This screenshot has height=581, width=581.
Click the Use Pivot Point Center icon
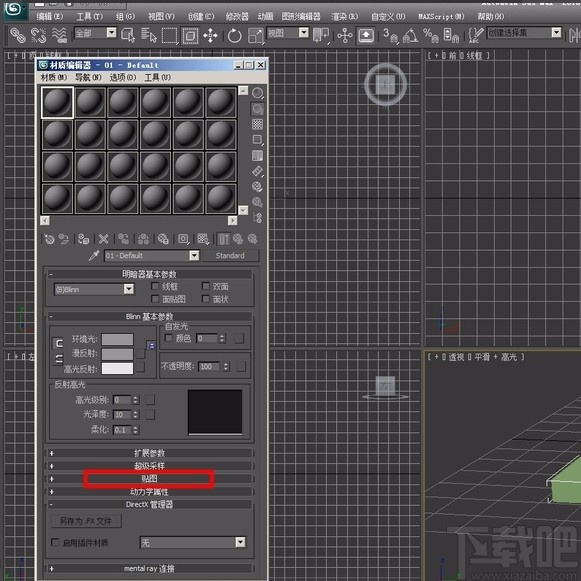tap(321, 36)
